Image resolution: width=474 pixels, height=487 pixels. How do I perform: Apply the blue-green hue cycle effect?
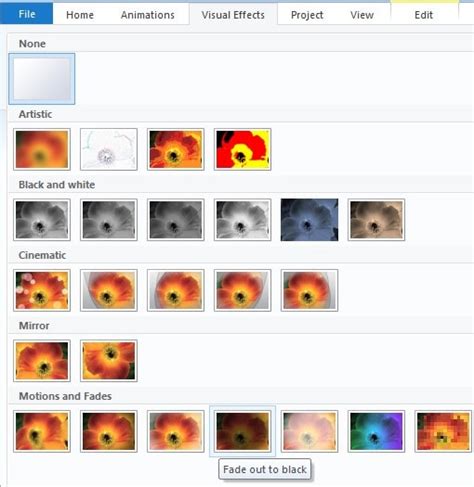click(x=376, y=431)
